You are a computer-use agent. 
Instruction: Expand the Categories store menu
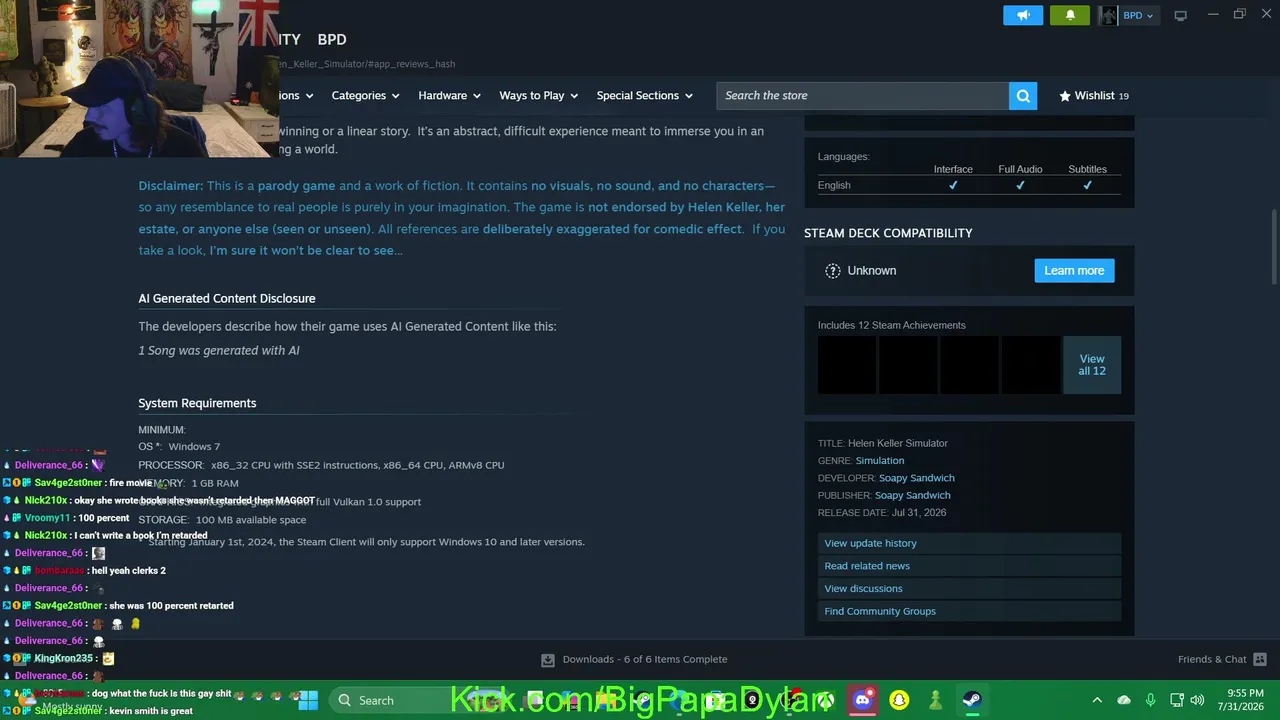[x=366, y=96]
